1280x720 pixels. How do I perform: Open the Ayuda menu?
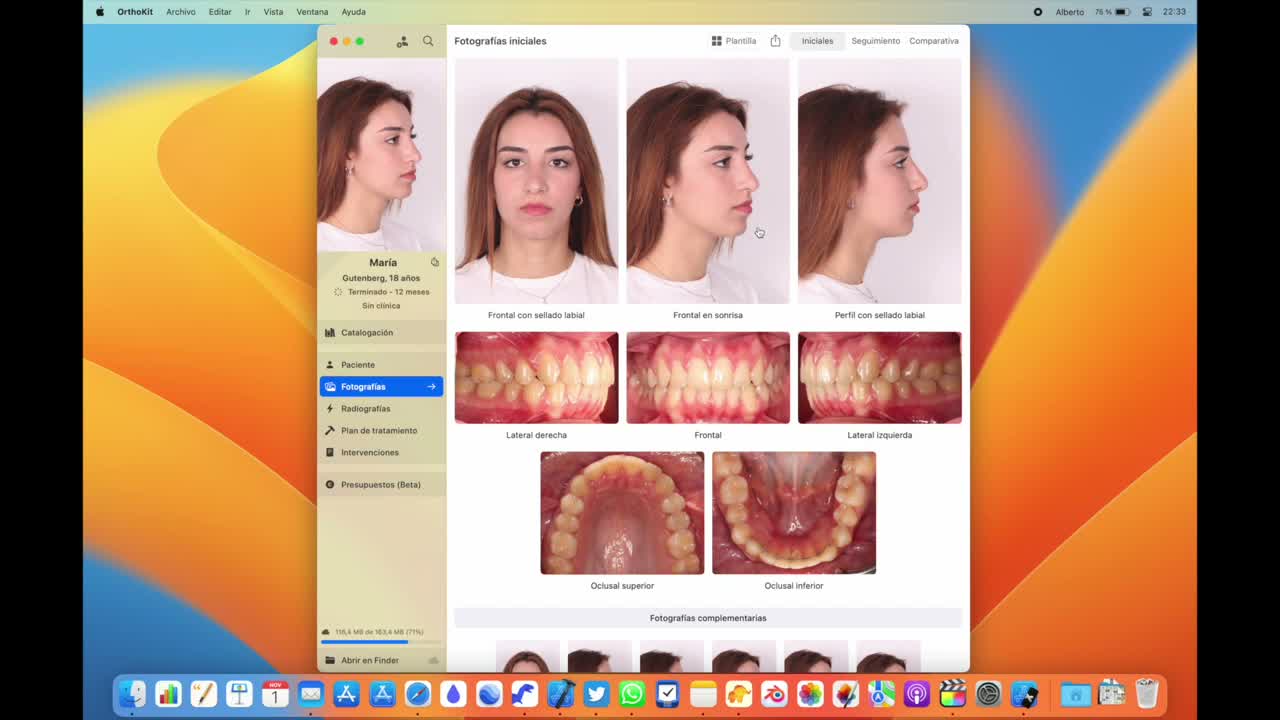(x=353, y=12)
